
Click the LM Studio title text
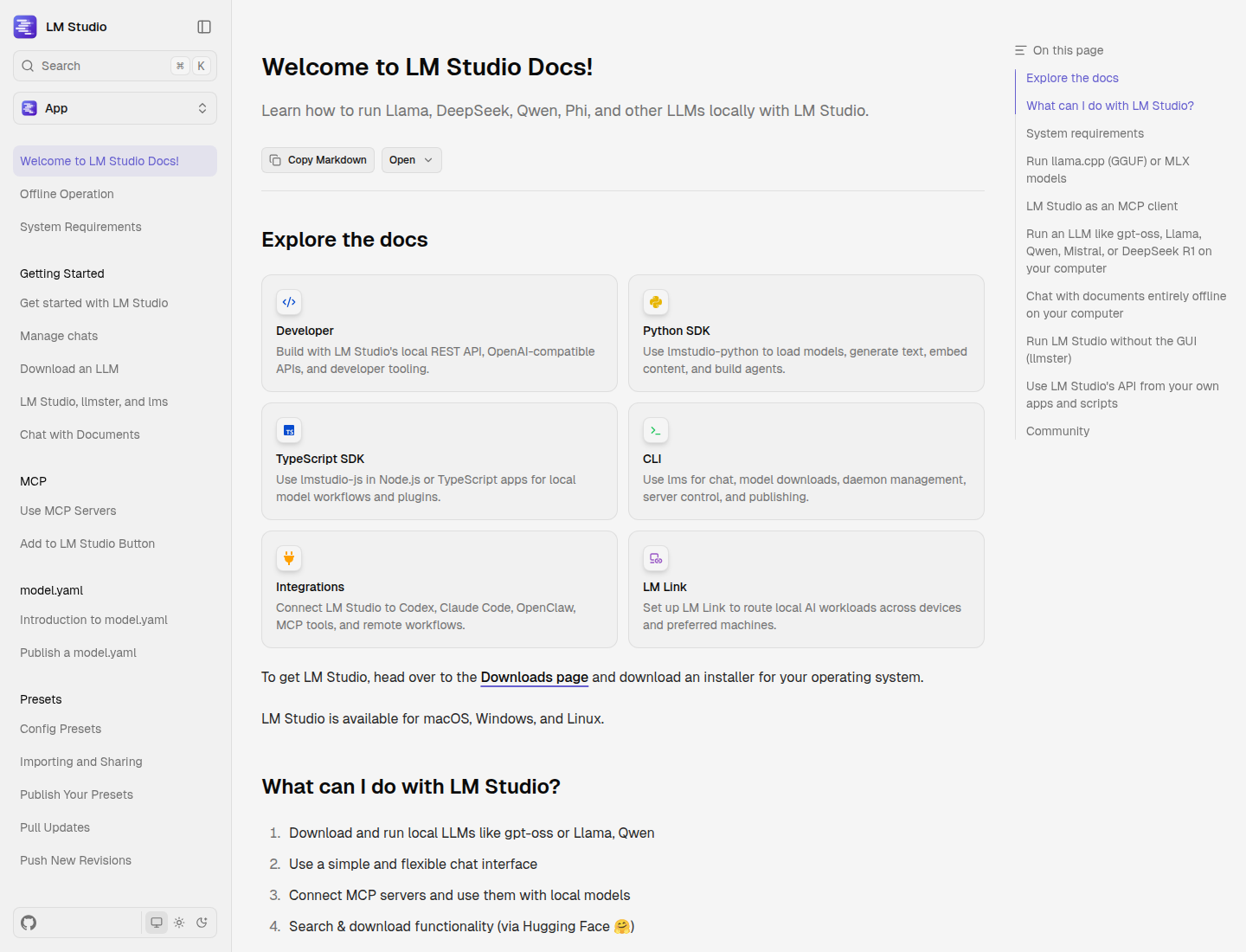pos(76,27)
